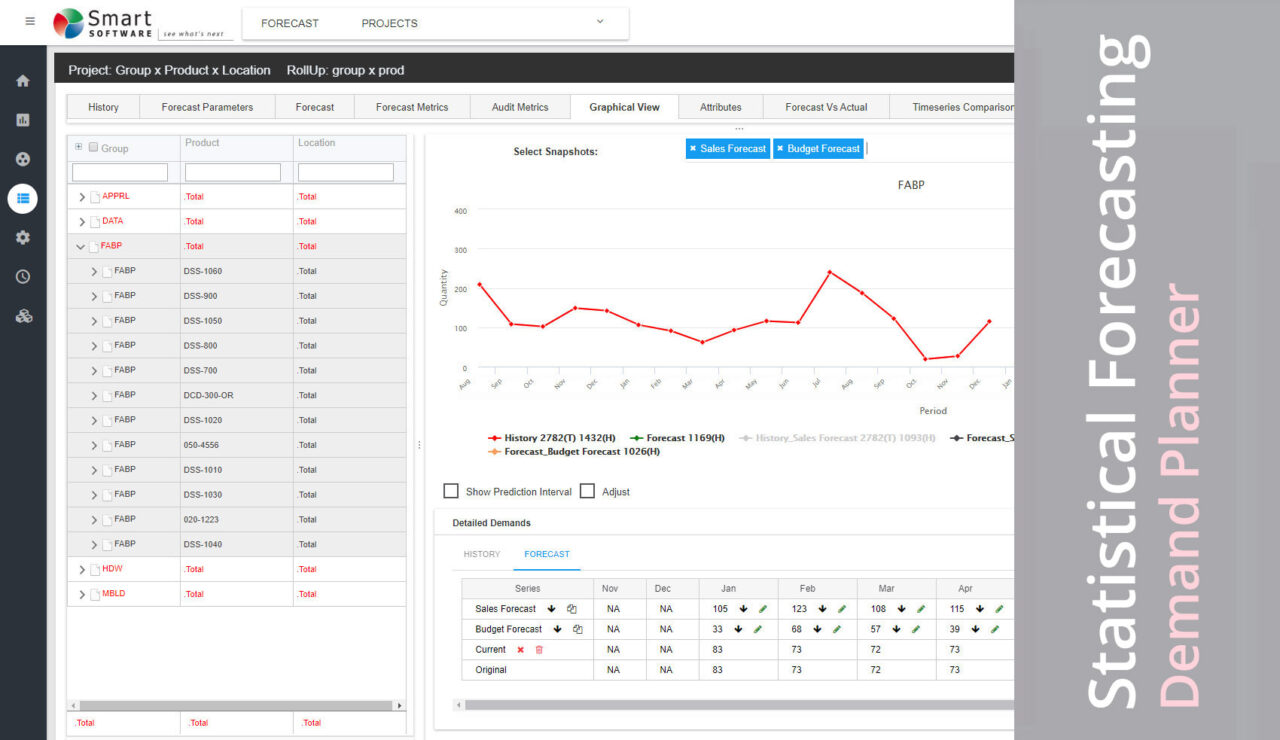1280x740 pixels.
Task: Switch to the Forecast Metrics tab
Action: point(412,107)
